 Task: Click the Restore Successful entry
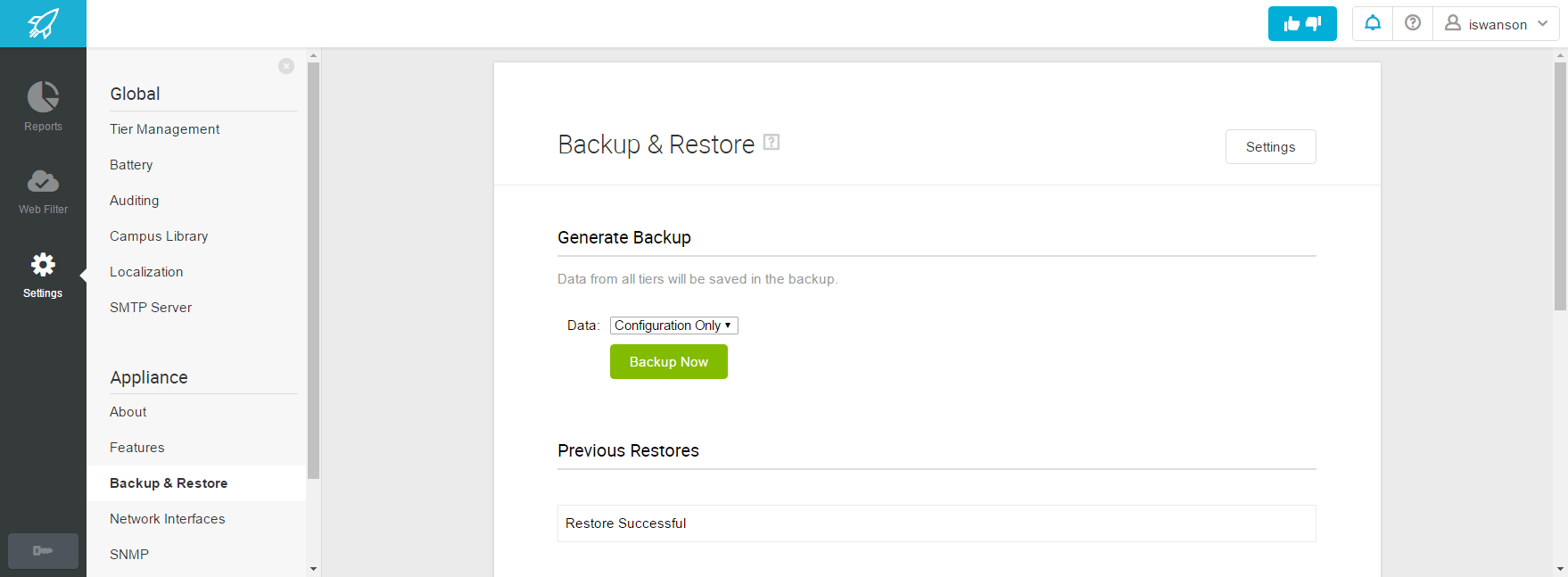click(625, 523)
